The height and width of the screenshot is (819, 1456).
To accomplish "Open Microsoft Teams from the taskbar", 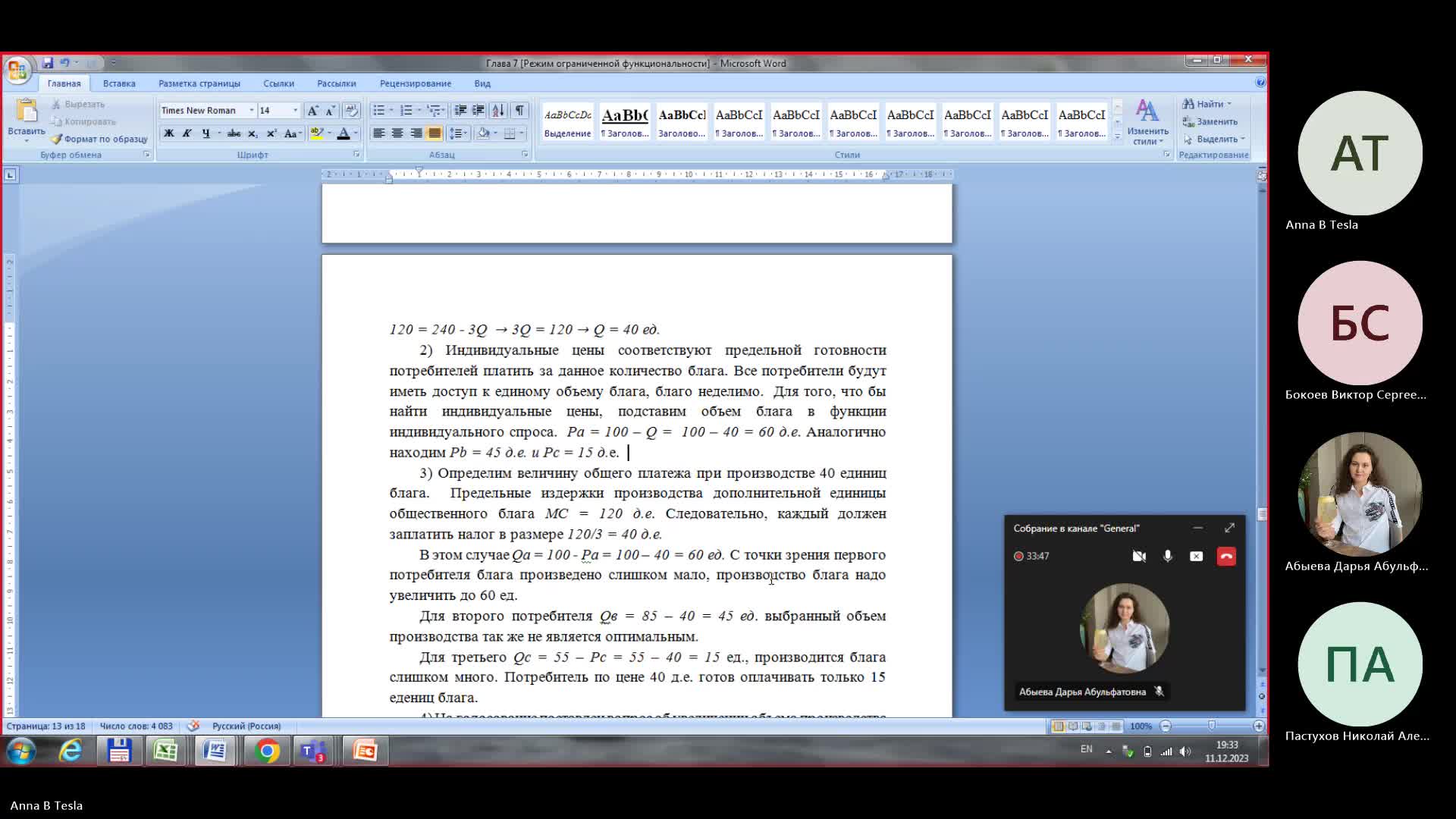I will pyautogui.click(x=312, y=752).
